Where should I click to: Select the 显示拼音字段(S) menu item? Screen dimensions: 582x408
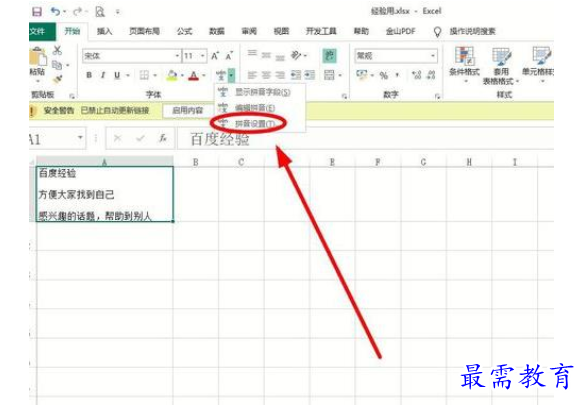pos(260,92)
